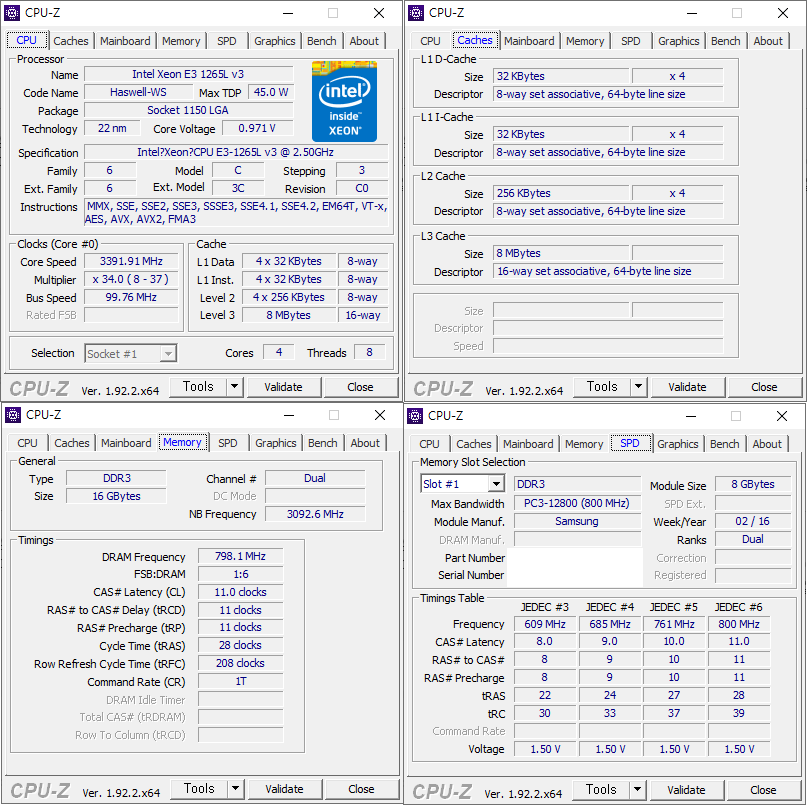This screenshot has height=809, width=811.
Task: Open the Graphics tab in the SPD window
Action: click(x=678, y=444)
